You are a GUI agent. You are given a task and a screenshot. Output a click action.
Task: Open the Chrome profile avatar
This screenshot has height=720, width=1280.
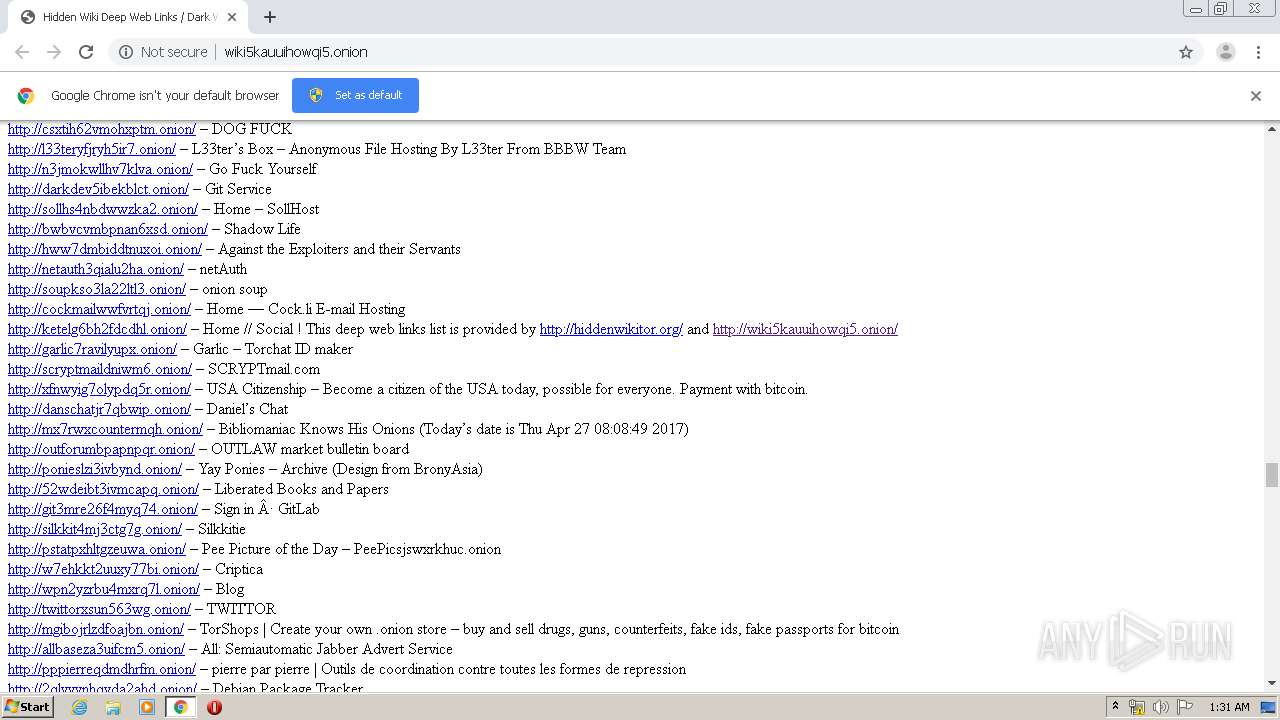point(1226,52)
